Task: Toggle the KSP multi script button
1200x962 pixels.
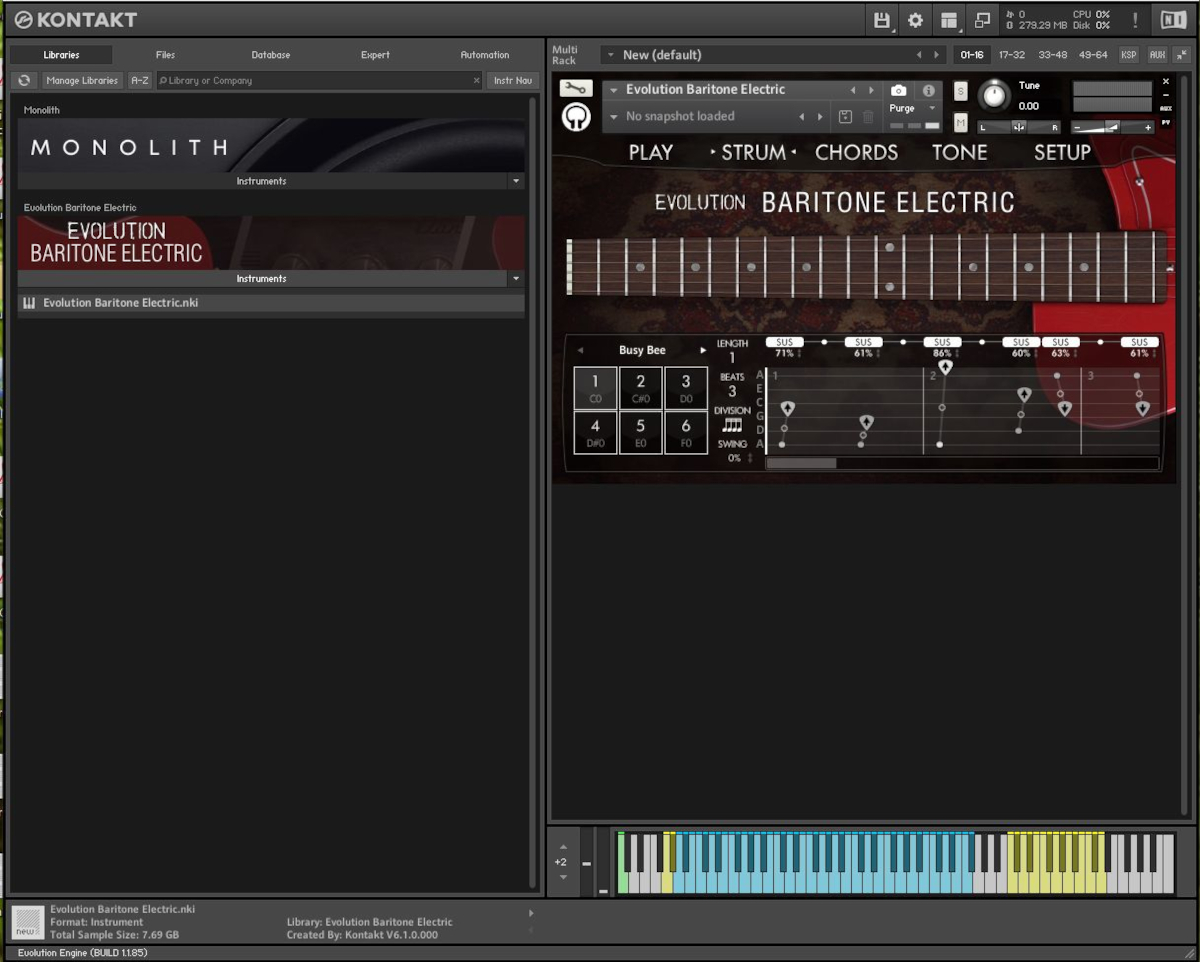Action: 1128,55
